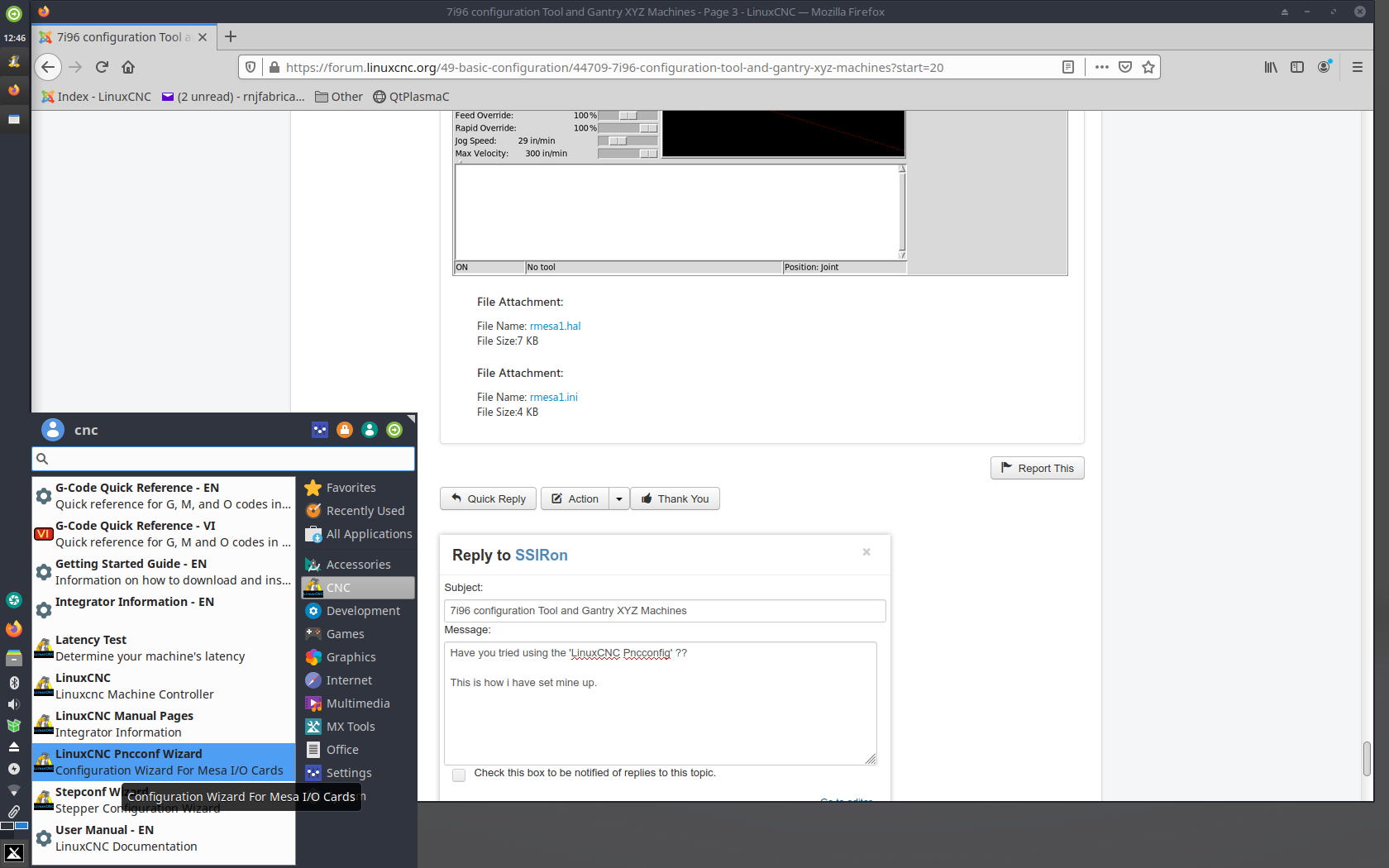Download the rmesa1.ini attachment

[x=553, y=398]
